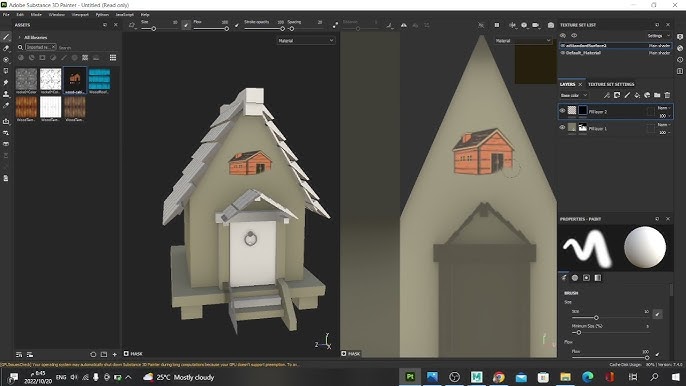Select the Smudge tool in left toolbar

[6, 83]
